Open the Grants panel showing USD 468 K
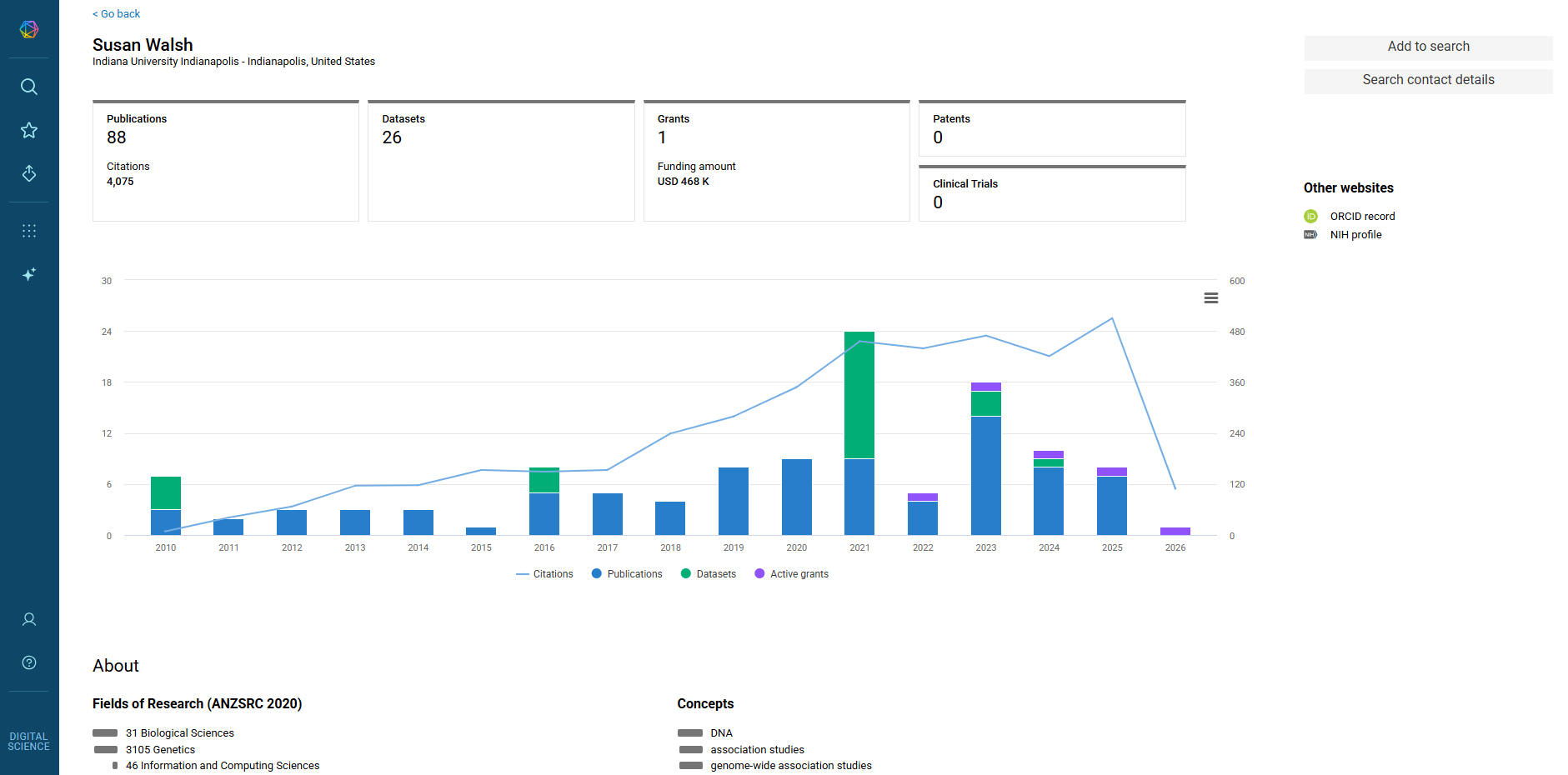This screenshot has width=1568, height=775. pyautogui.click(x=776, y=160)
